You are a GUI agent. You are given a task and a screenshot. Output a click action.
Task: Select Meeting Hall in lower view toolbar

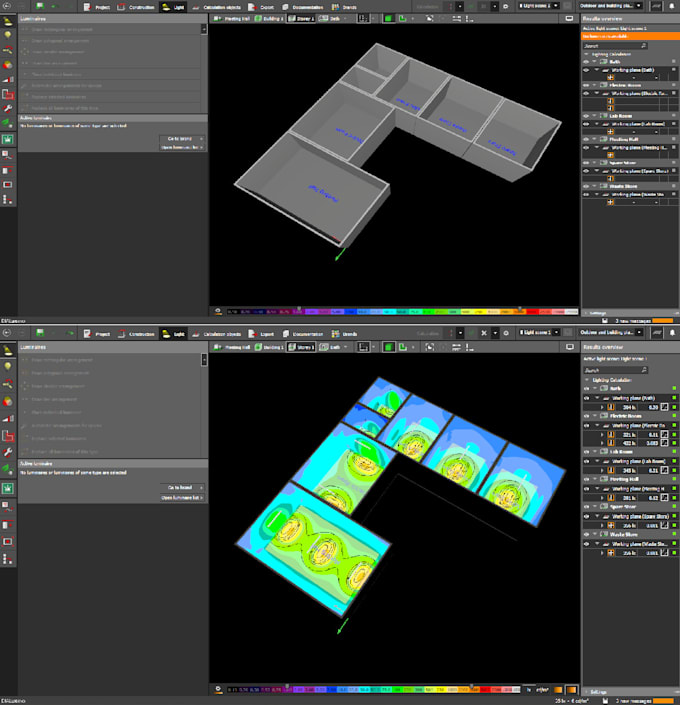(232, 347)
